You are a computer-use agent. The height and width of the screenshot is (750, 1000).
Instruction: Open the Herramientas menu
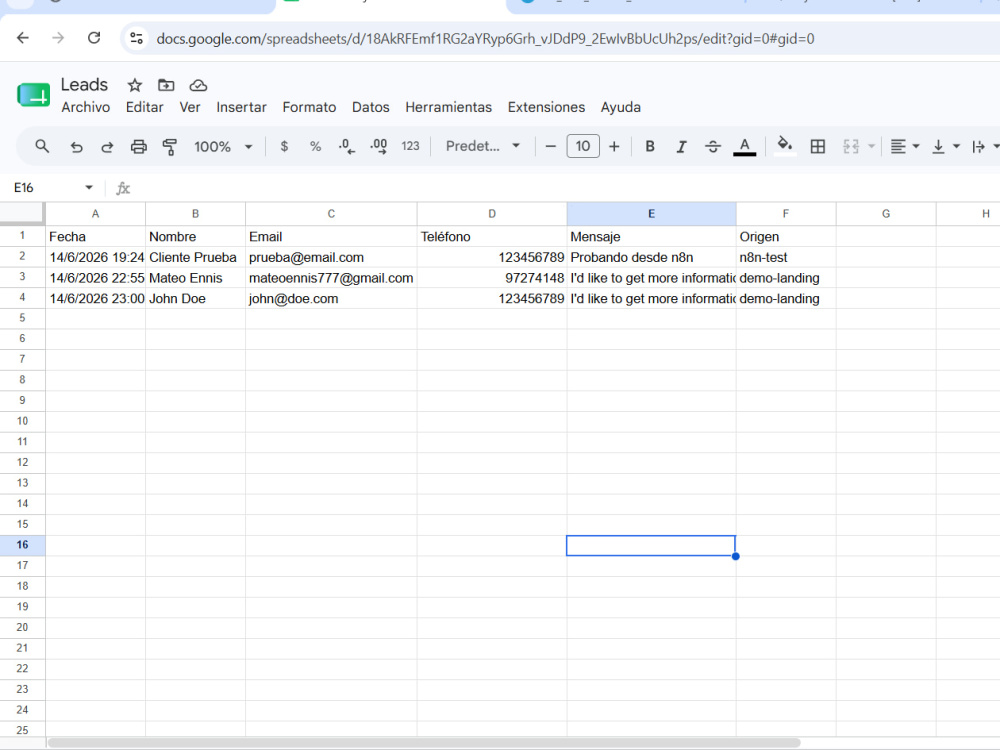(x=448, y=107)
